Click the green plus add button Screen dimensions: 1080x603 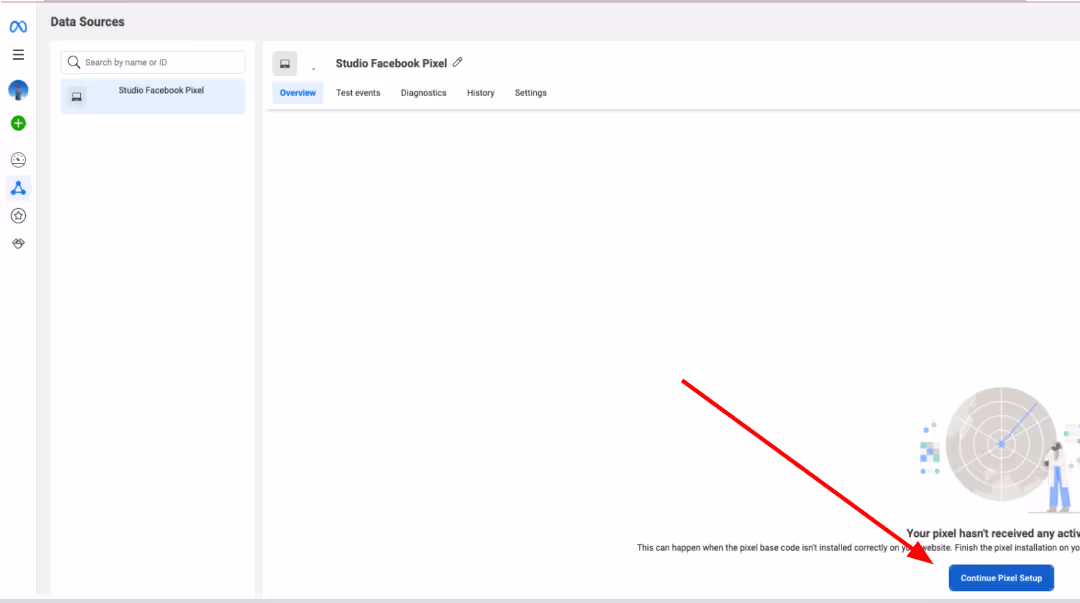click(18, 123)
